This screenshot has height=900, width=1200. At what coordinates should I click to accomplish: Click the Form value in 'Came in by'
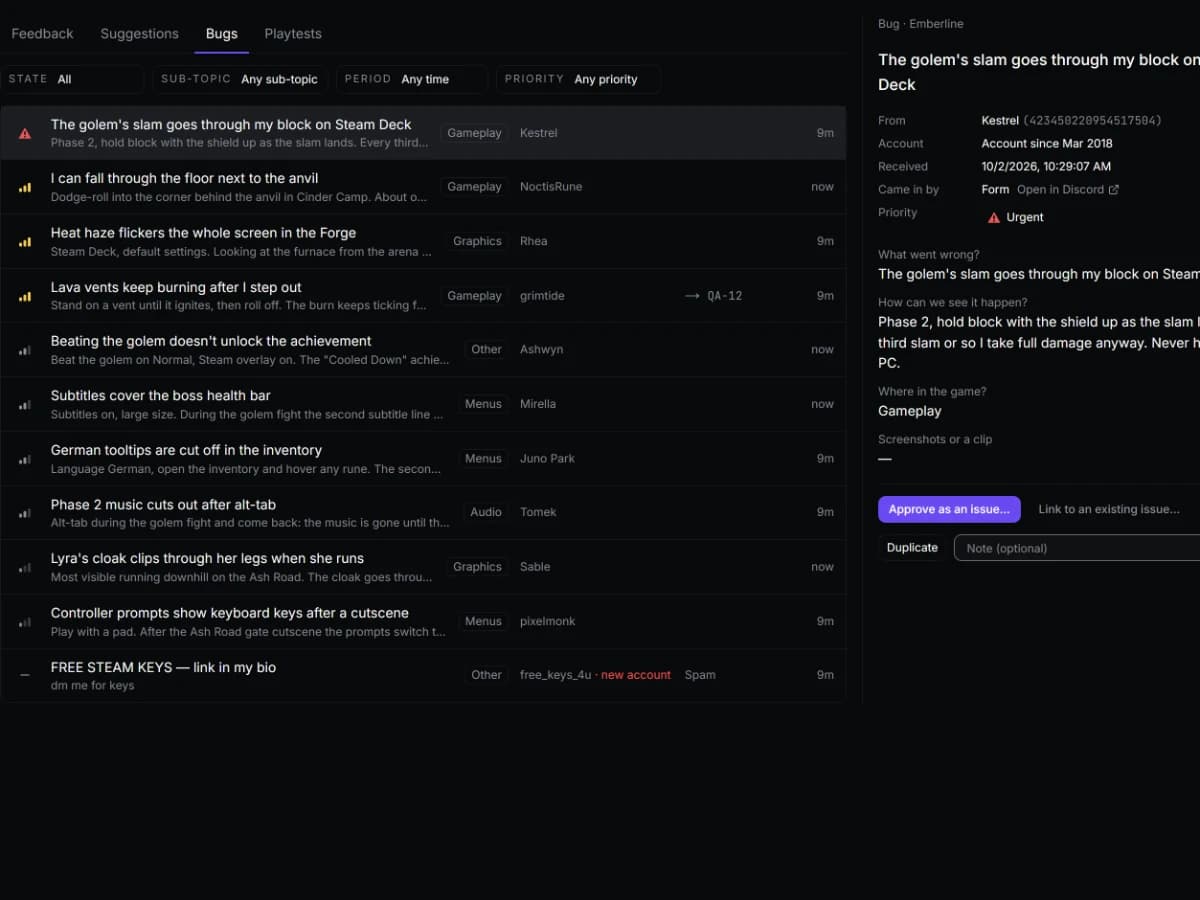[x=995, y=190]
